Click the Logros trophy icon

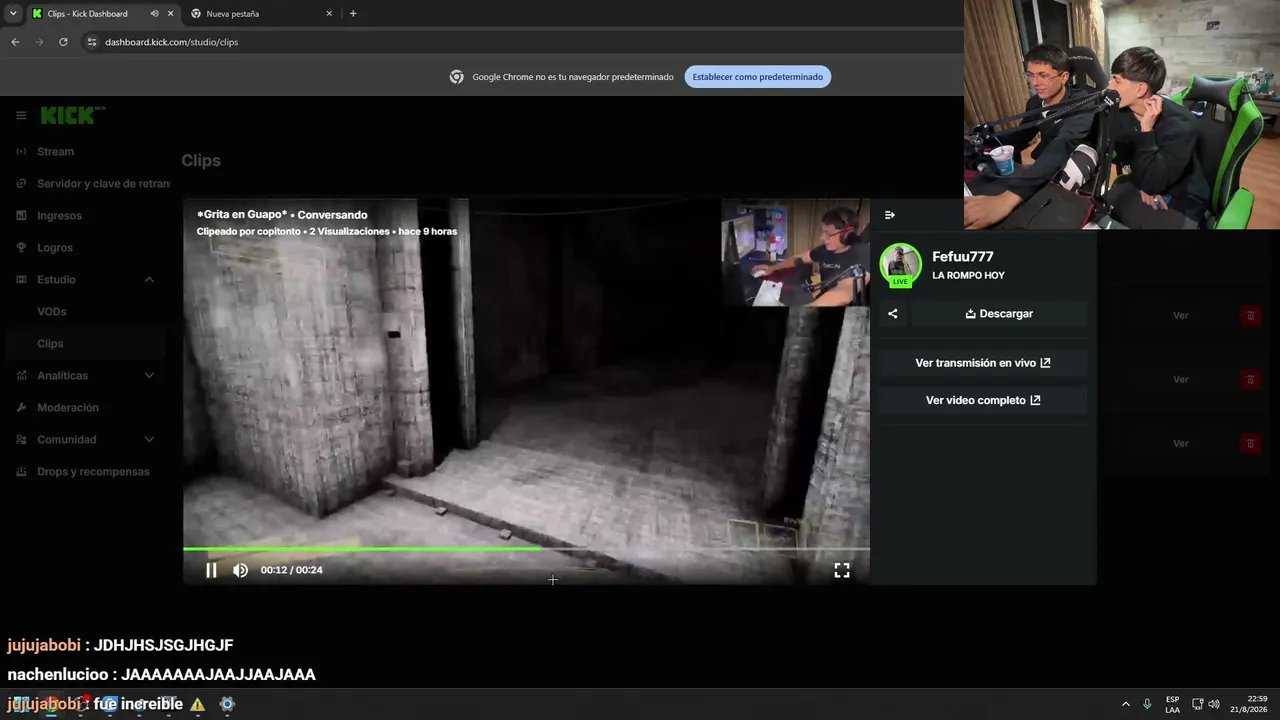click(21, 248)
